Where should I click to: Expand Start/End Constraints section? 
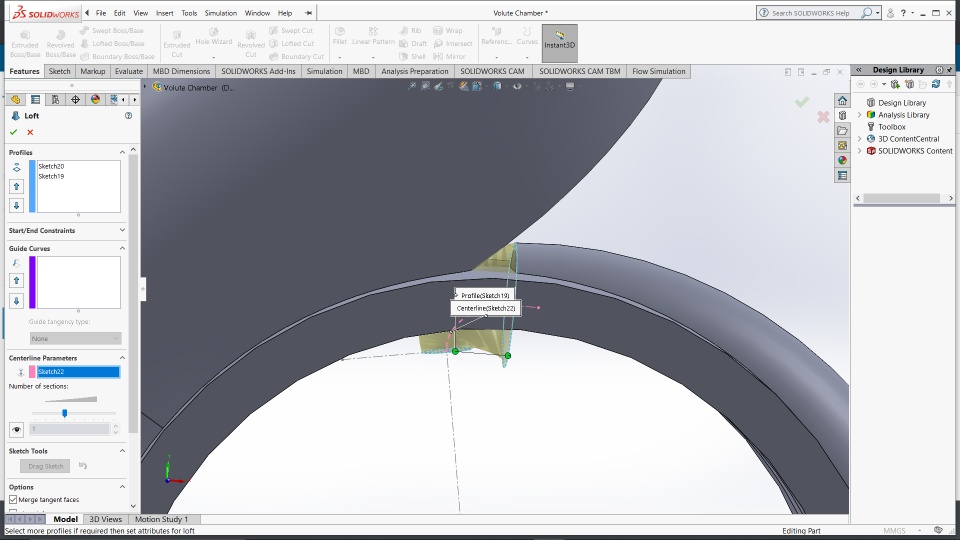pos(122,230)
